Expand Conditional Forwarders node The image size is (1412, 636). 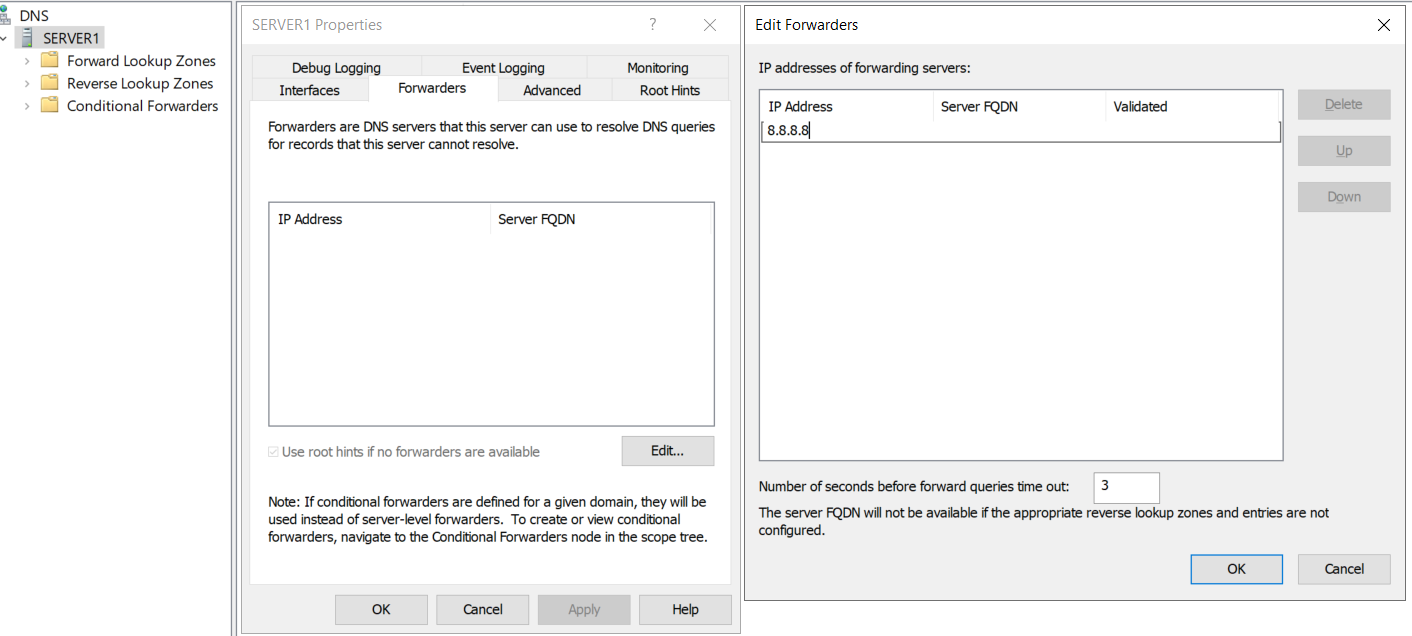(x=27, y=105)
